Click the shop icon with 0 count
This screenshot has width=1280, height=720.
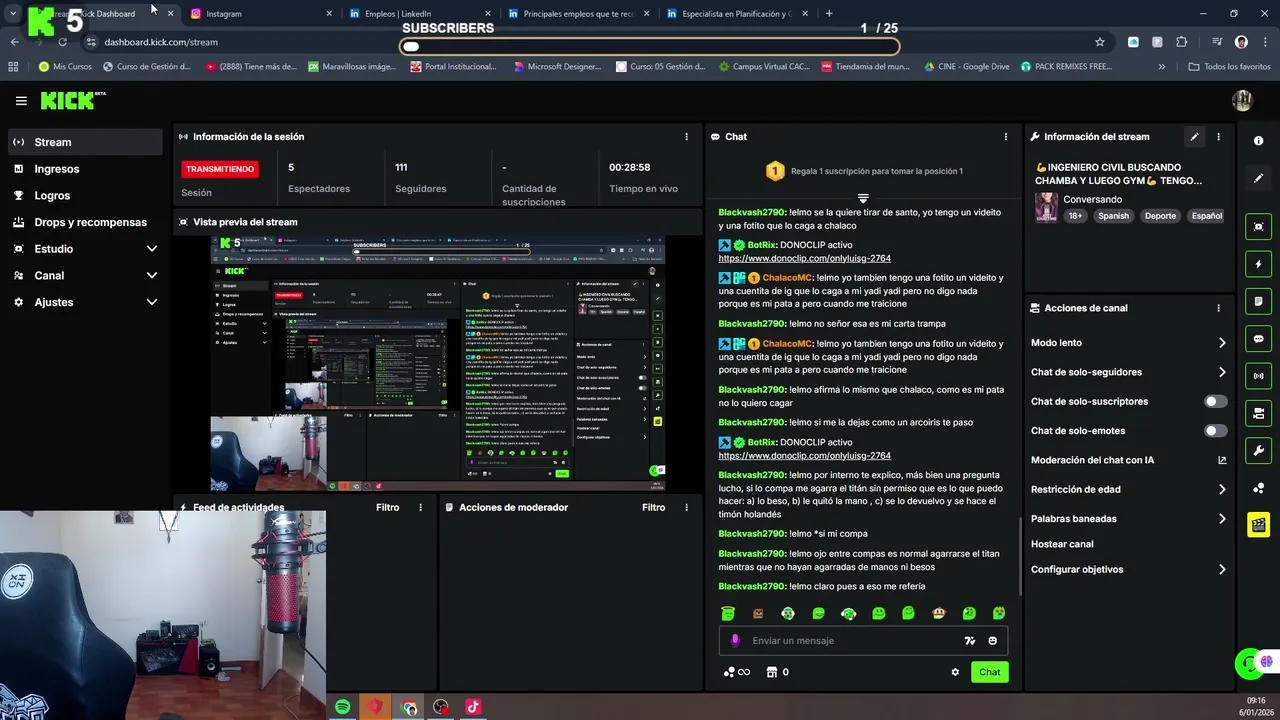click(777, 672)
